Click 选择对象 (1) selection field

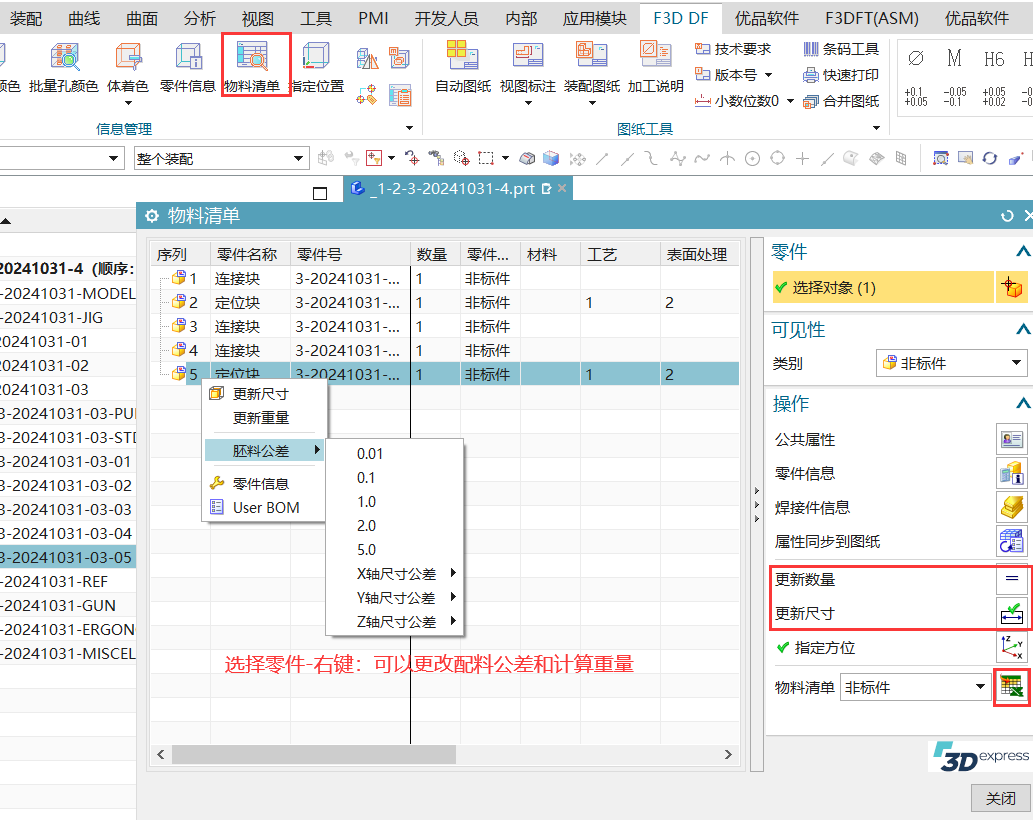pos(883,288)
